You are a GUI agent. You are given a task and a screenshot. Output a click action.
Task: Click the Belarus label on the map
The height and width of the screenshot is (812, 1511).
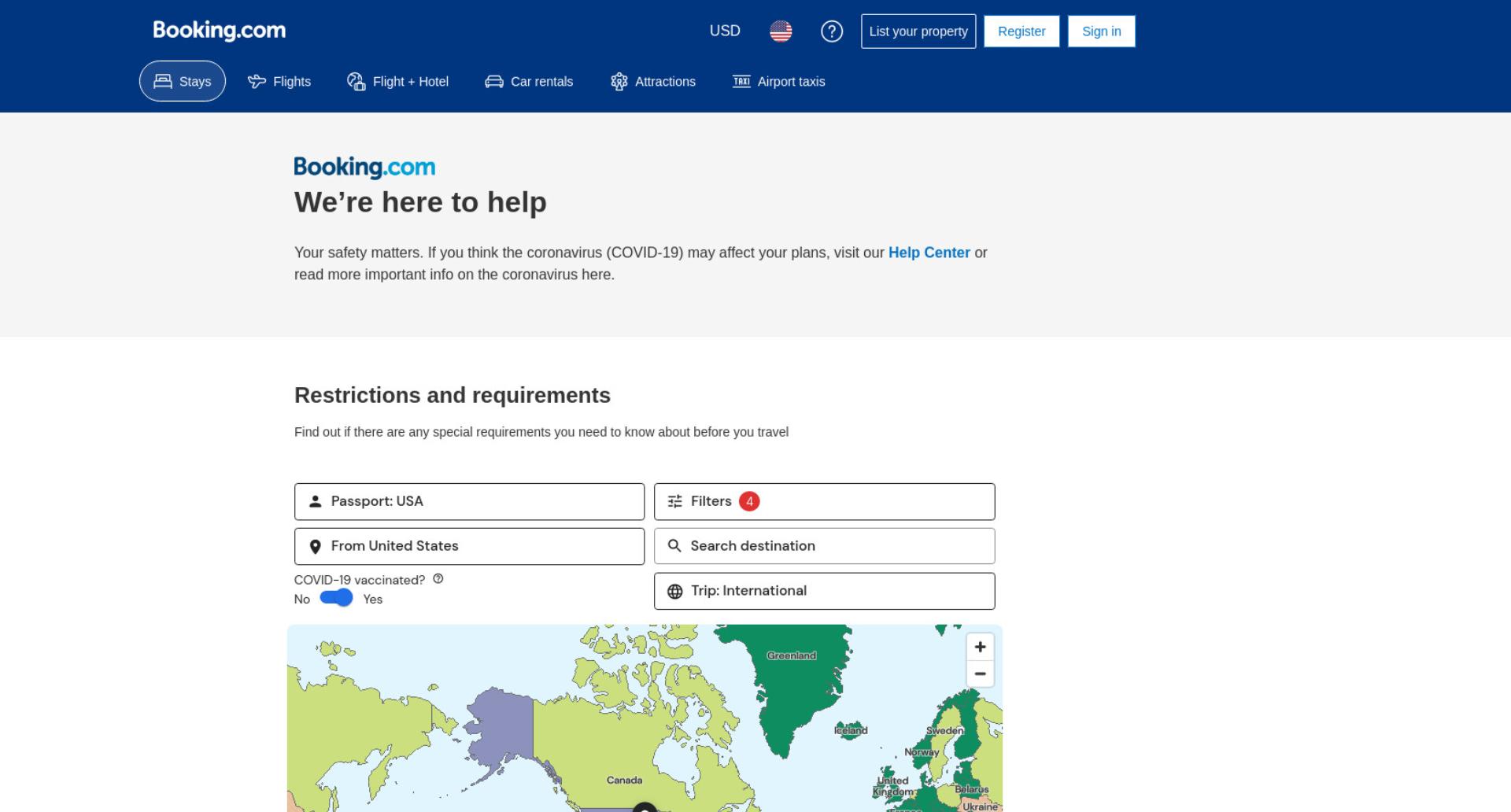[x=972, y=789]
